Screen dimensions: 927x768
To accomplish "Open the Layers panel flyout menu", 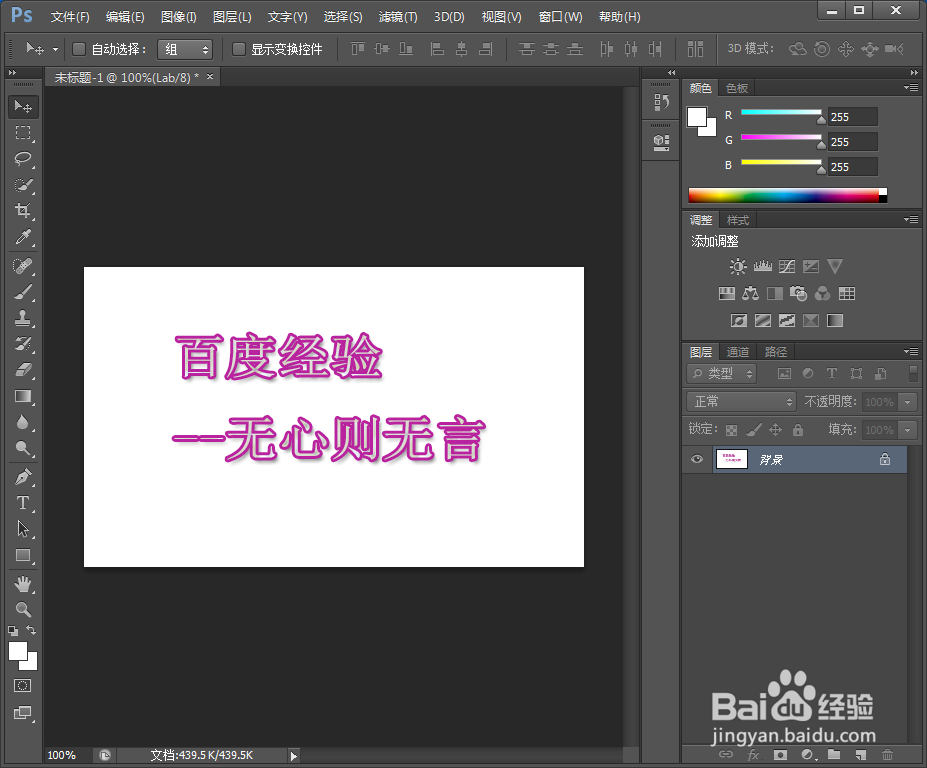I will click(911, 351).
